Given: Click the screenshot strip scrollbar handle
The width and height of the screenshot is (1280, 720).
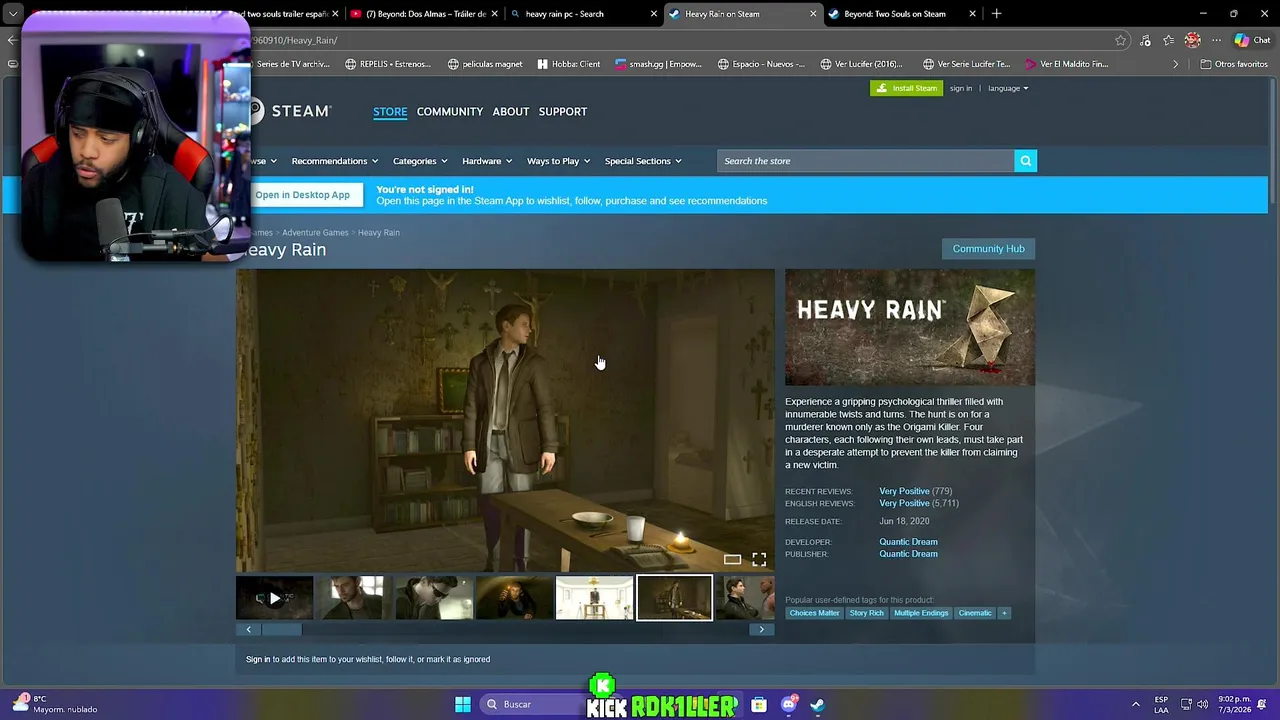Looking at the screenshot, I should click(x=281, y=629).
